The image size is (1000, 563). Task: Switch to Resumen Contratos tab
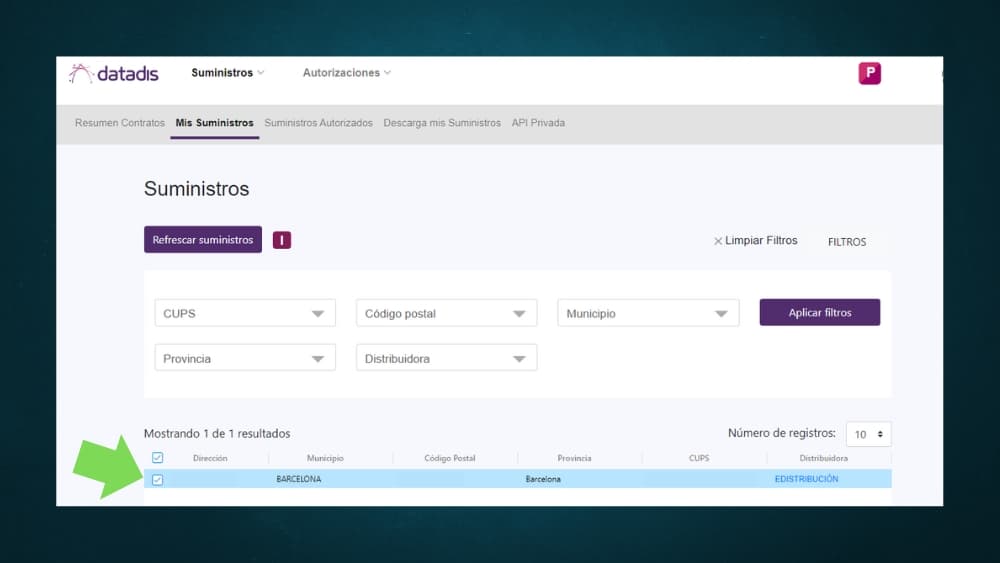[120, 123]
